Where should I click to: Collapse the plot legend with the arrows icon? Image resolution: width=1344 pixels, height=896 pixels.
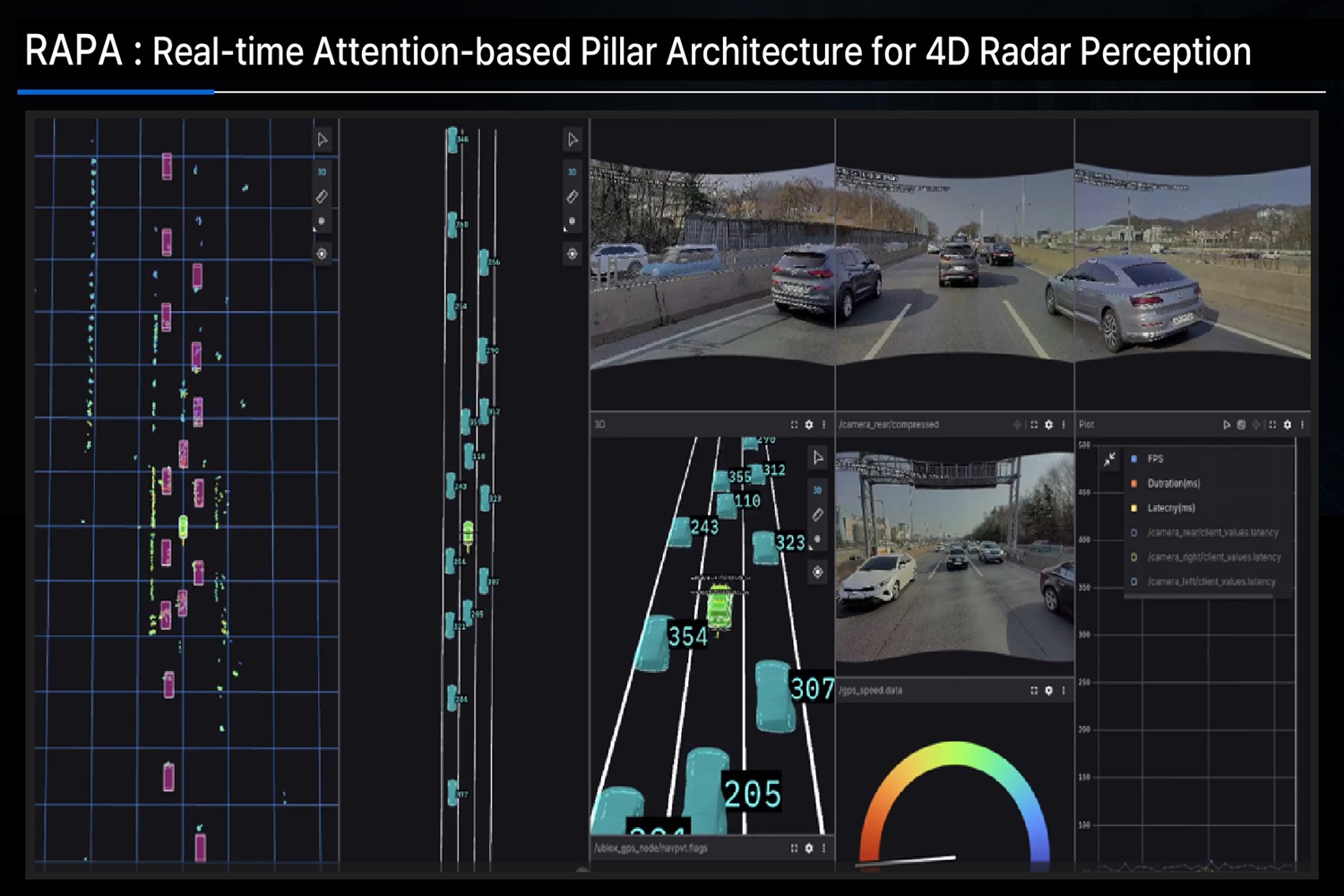coord(1109,459)
